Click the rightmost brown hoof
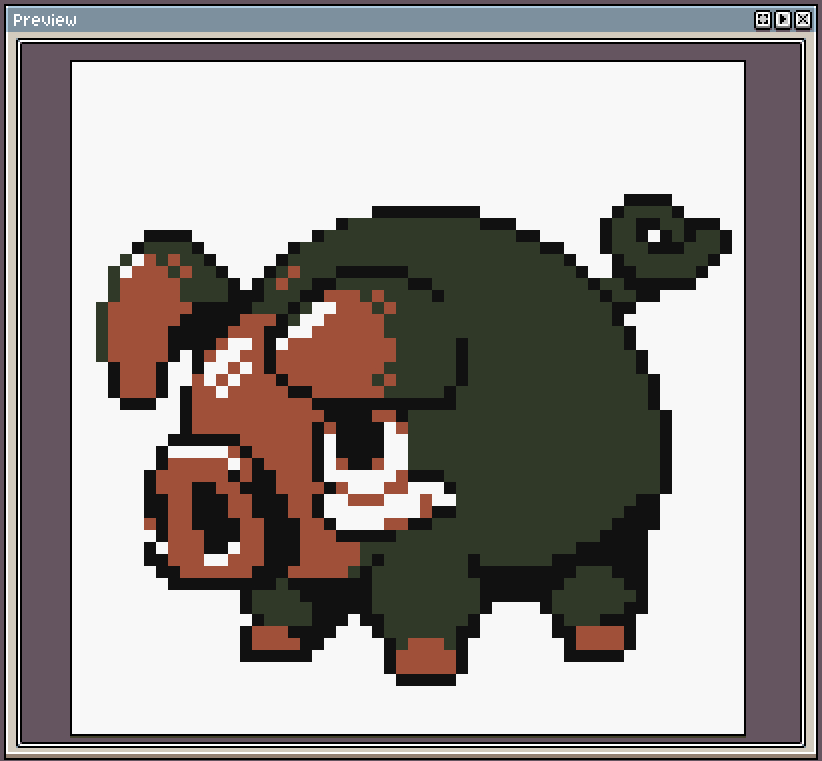 point(600,637)
